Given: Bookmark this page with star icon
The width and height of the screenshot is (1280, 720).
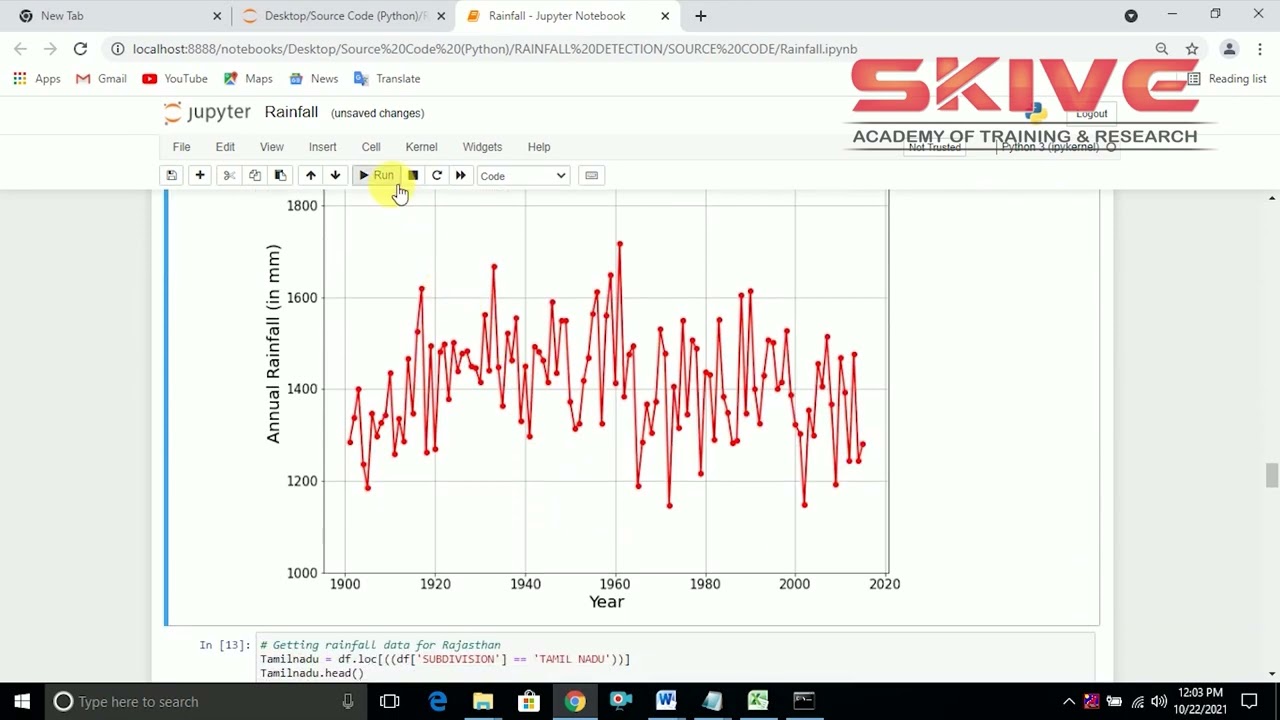Looking at the screenshot, I should (x=1192, y=49).
